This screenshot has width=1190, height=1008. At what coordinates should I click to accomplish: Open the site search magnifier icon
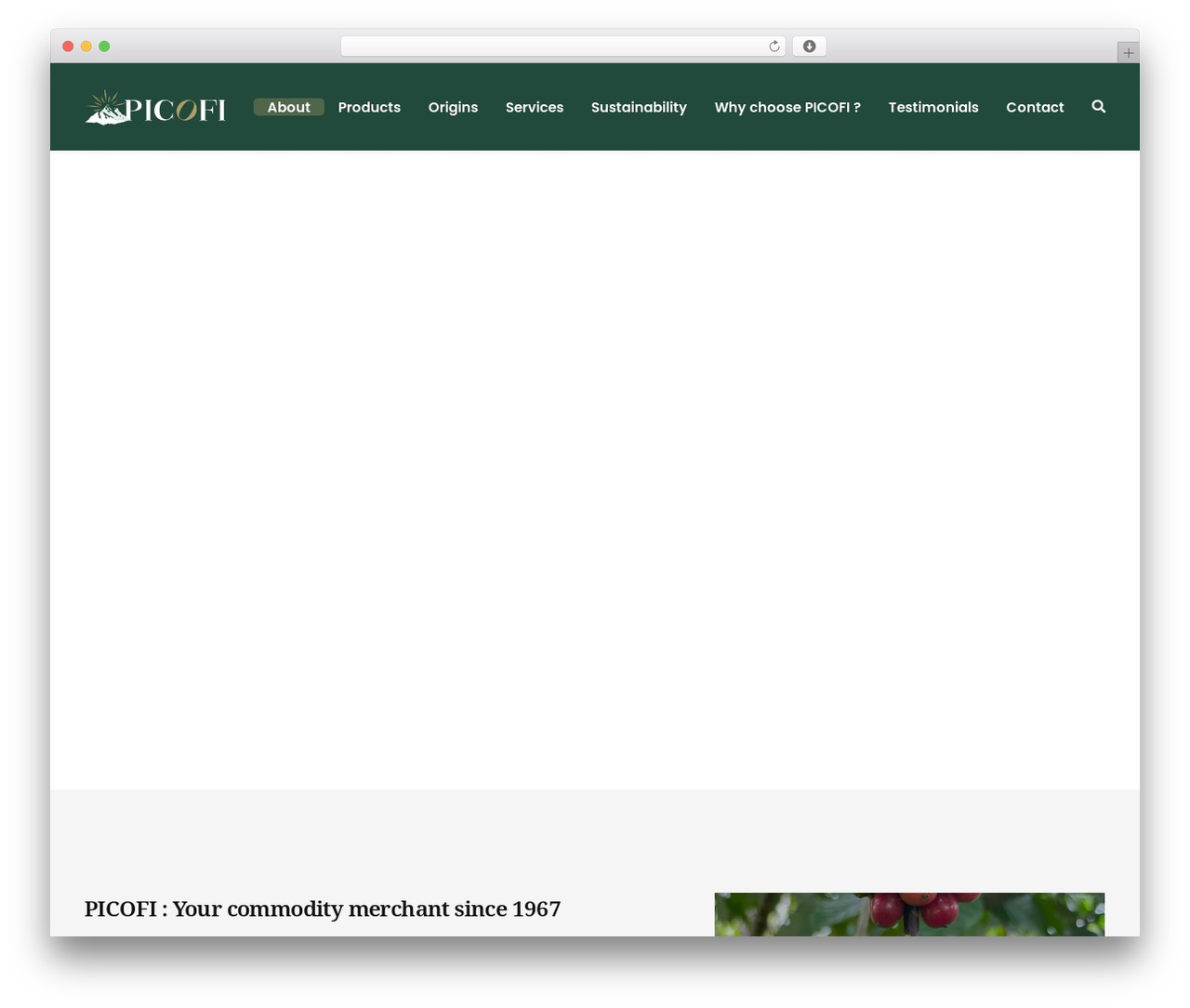(1098, 107)
